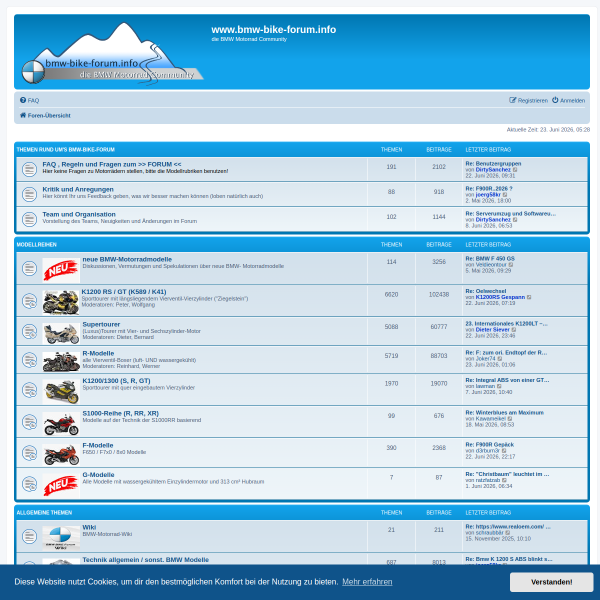Open the Allgemeine Themen category header
The height and width of the screenshot is (600, 600).
coord(44,513)
